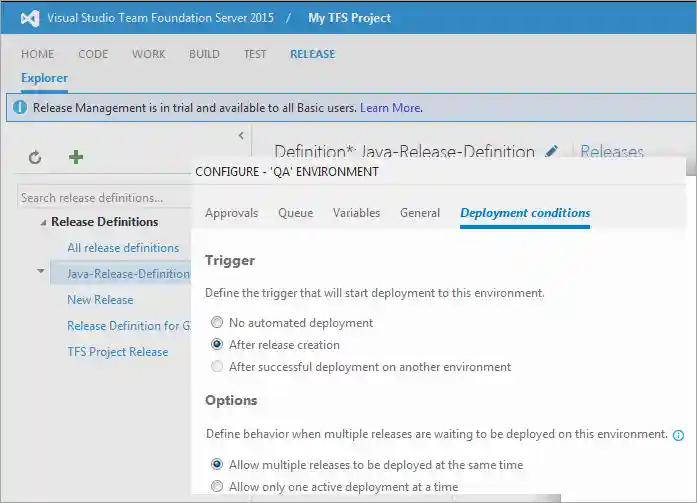Open the Variables tab
This screenshot has height=503, width=697.
coord(357,213)
